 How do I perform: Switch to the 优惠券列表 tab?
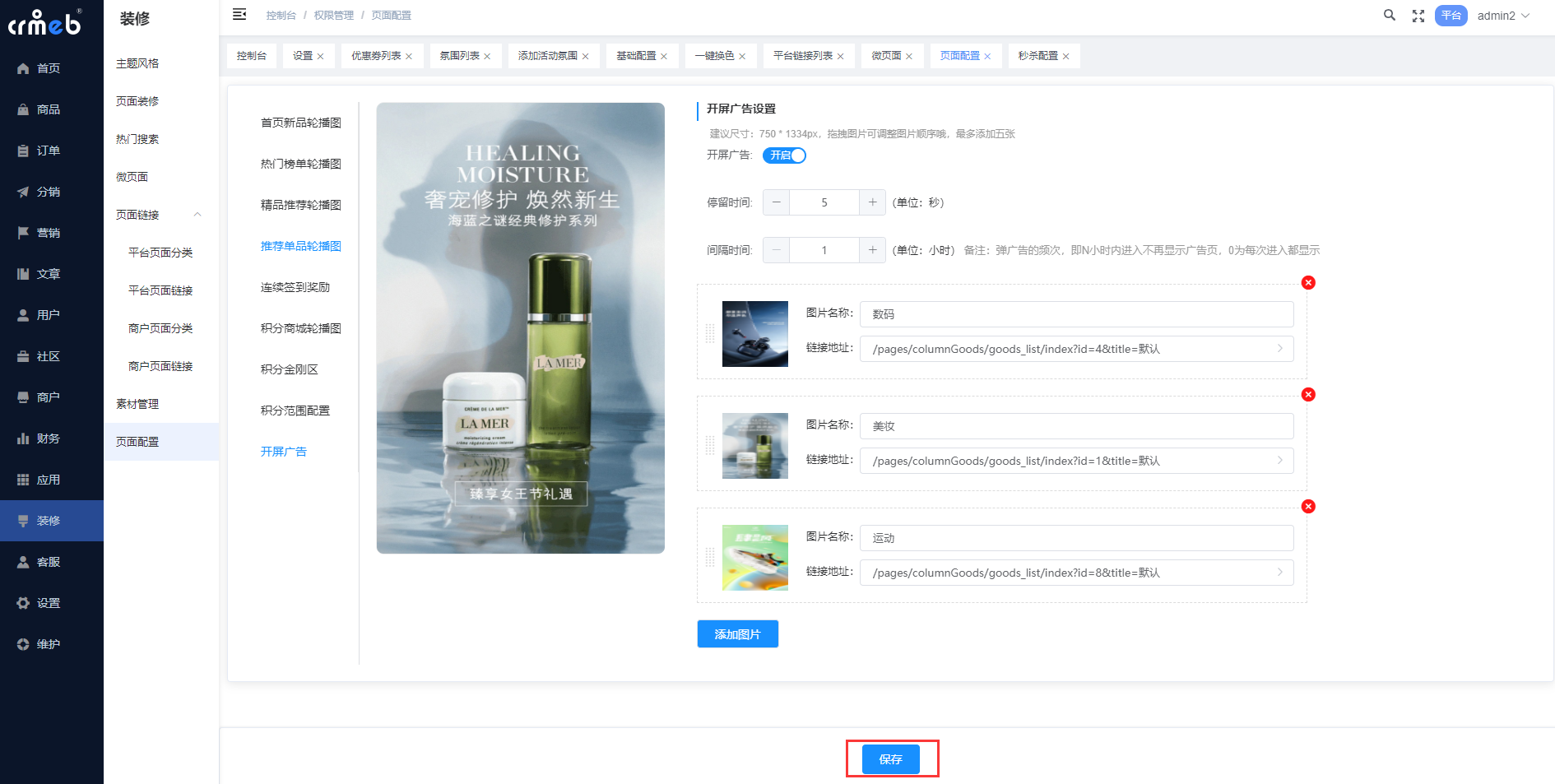pos(376,56)
